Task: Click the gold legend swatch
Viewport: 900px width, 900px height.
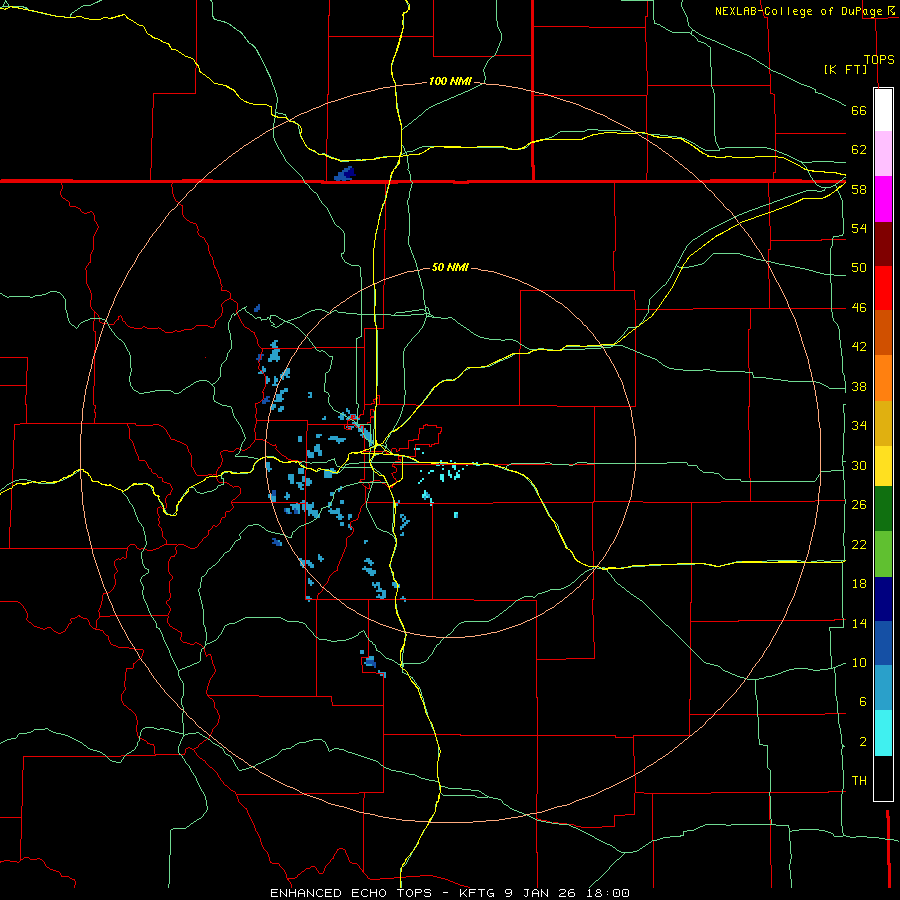Action: pos(883,423)
